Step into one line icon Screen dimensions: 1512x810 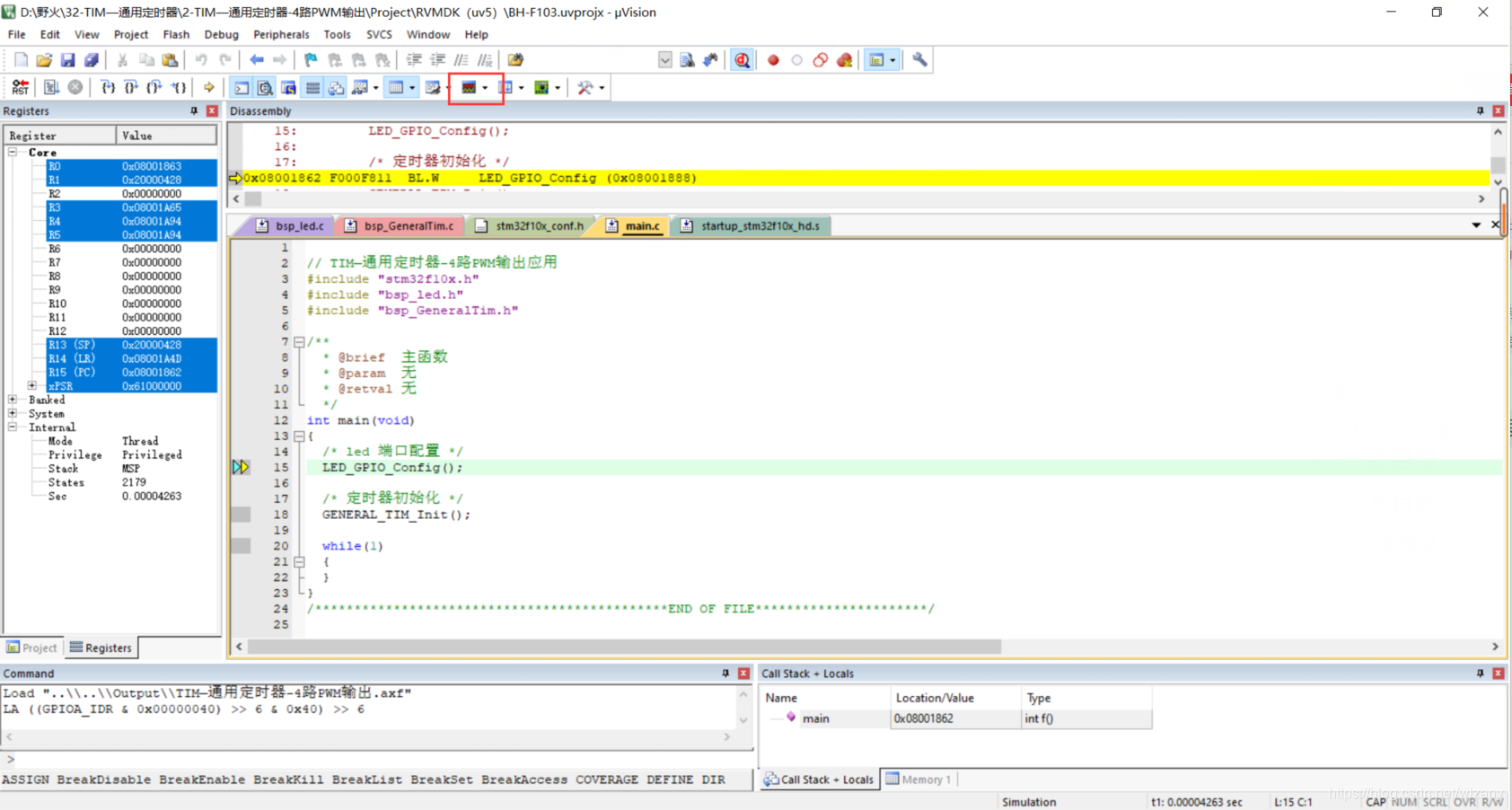tap(108, 87)
